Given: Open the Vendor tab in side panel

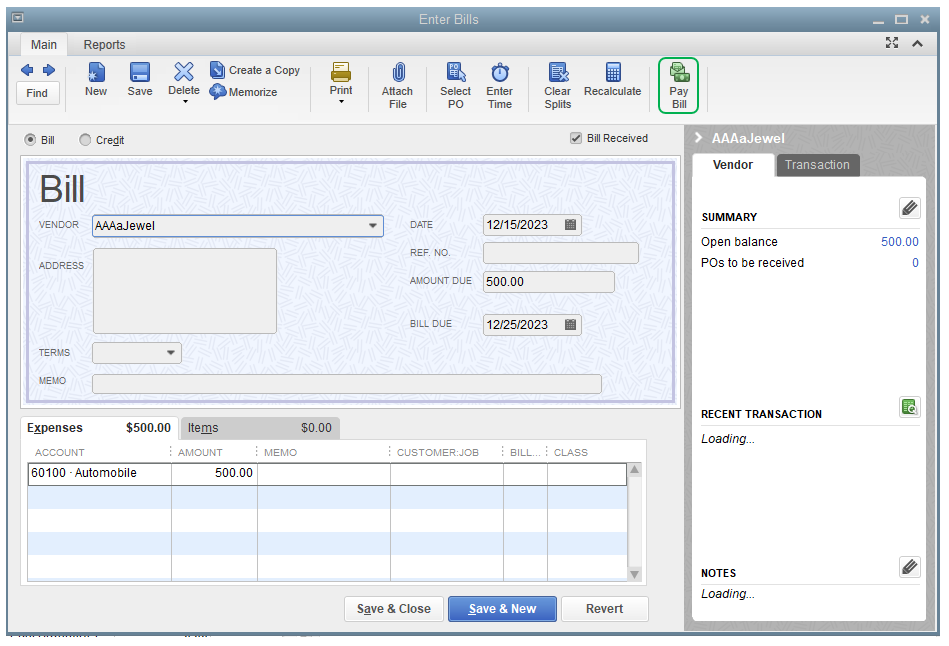Looking at the screenshot, I should (733, 165).
